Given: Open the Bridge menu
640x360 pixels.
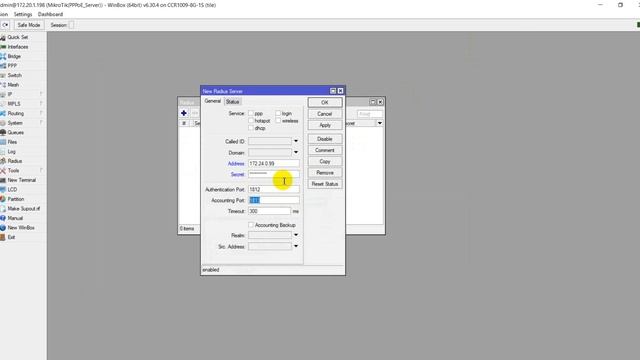Looking at the screenshot, I should tap(13, 56).
